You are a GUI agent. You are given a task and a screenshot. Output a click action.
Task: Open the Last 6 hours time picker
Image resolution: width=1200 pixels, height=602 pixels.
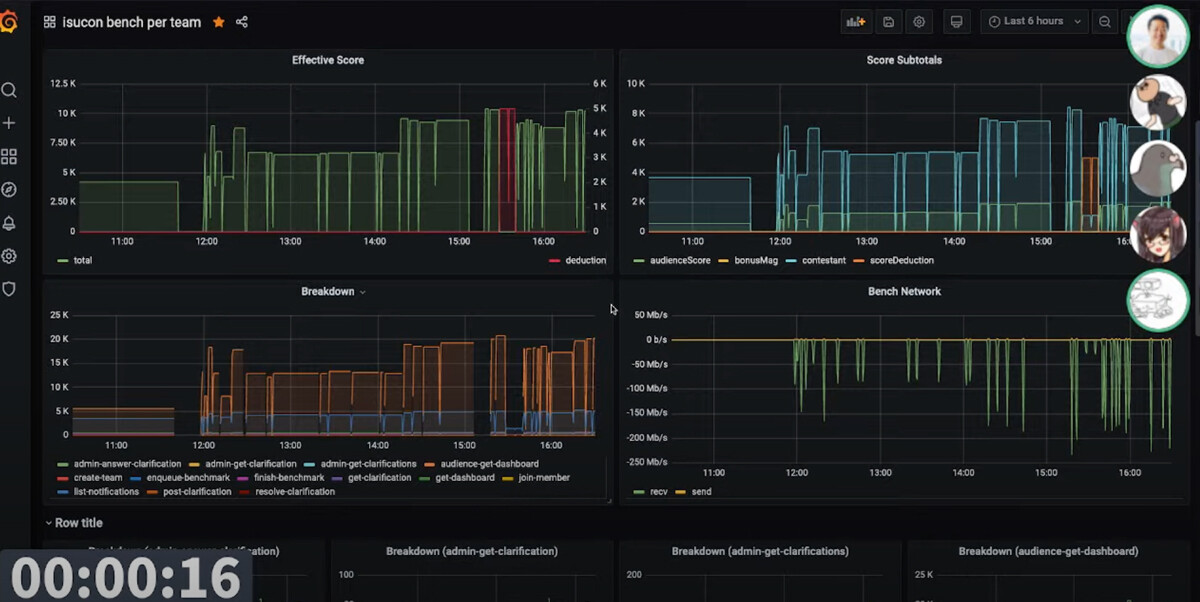pyautogui.click(x=1036, y=21)
